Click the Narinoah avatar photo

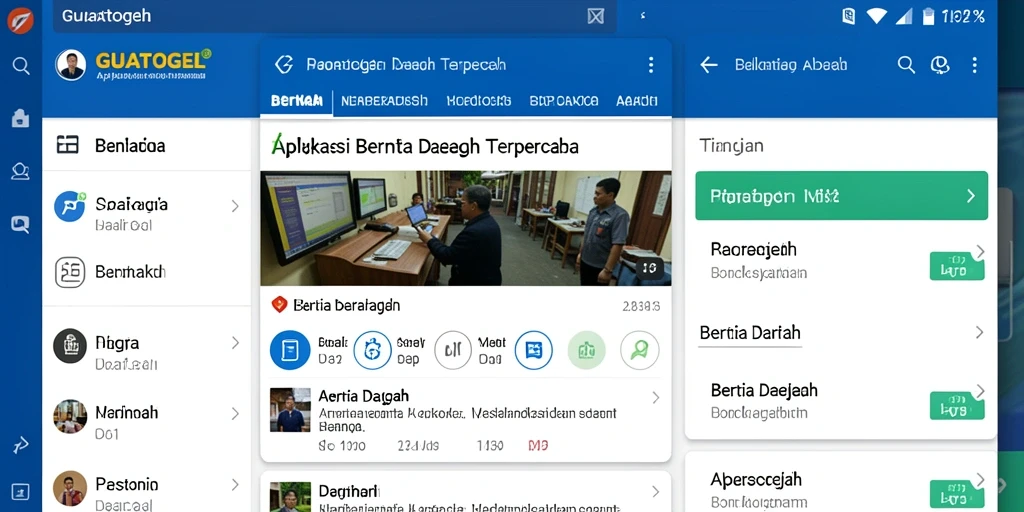tap(70, 417)
